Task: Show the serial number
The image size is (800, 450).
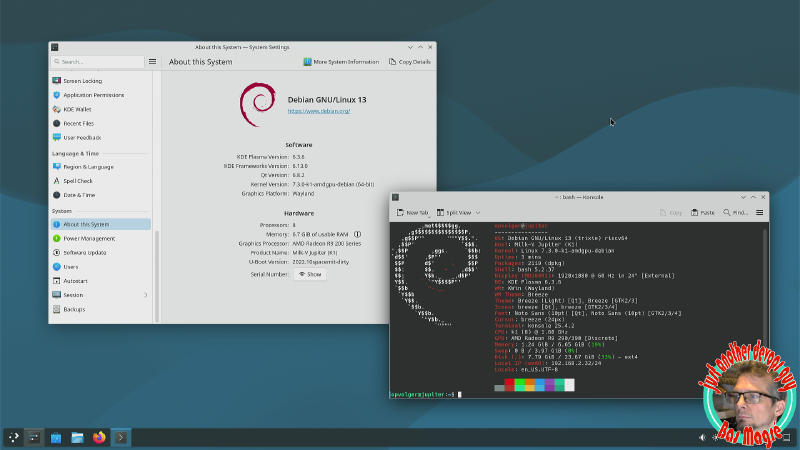Action: pyautogui.click(x=310, y=274)
